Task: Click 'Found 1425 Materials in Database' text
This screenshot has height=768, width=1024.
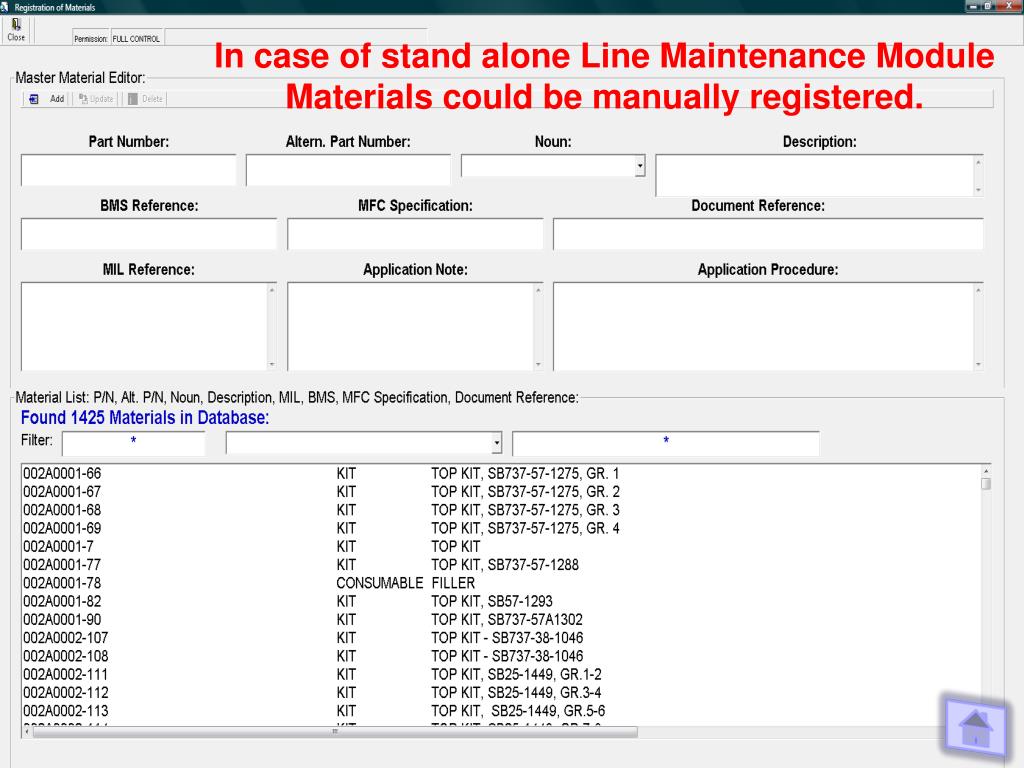Action: (x=145, y=418)
